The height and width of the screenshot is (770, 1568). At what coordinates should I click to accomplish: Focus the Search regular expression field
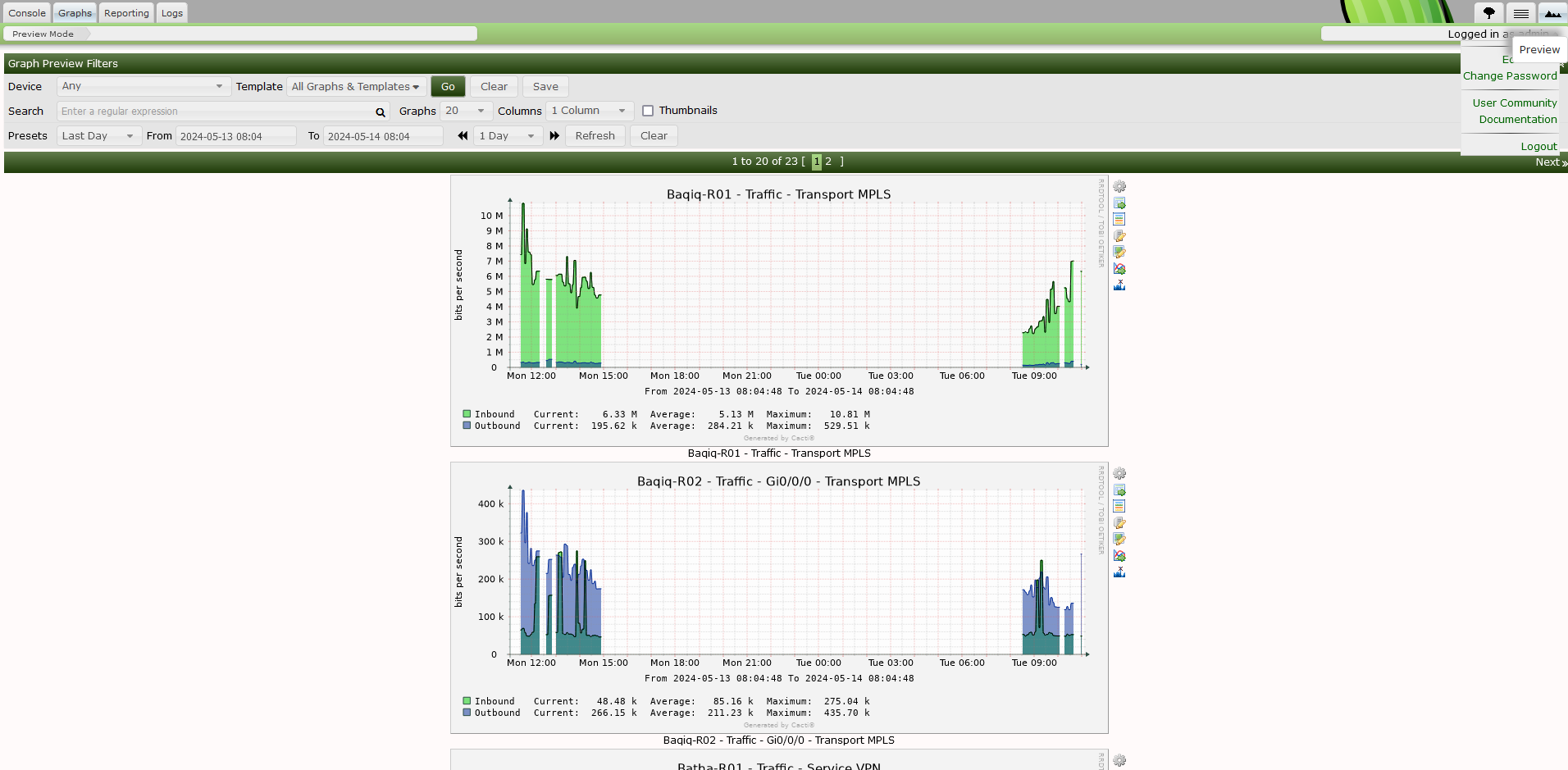(222, 112)
